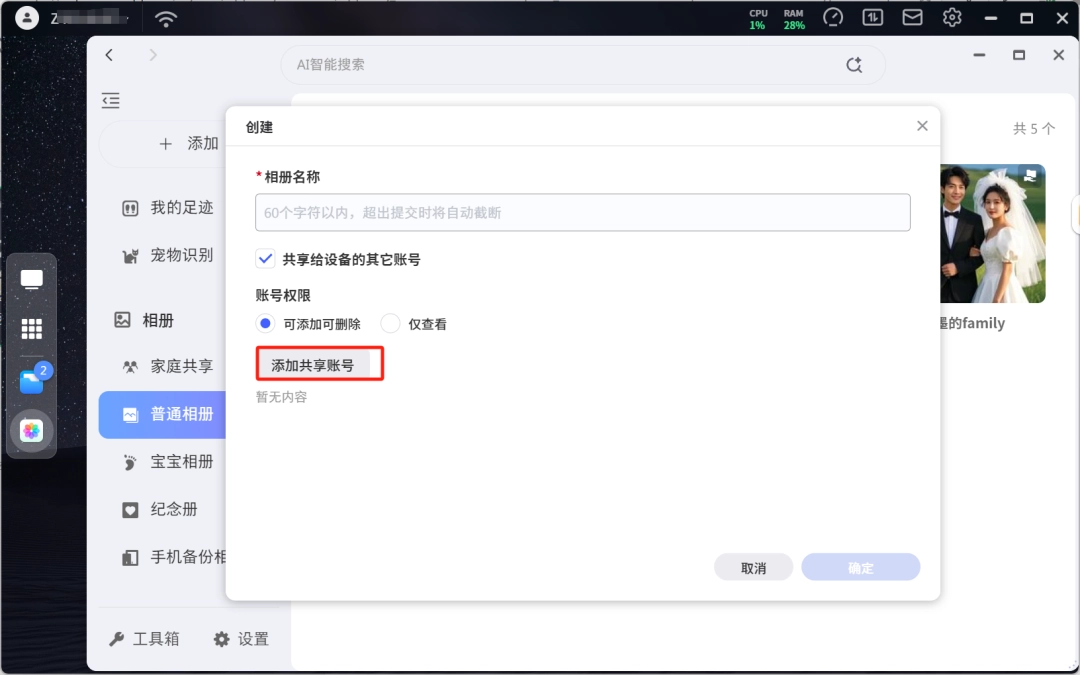Click 取消 to cancel album creation
This screenshot has width=1080, height=675.
[x=754, y=568]
